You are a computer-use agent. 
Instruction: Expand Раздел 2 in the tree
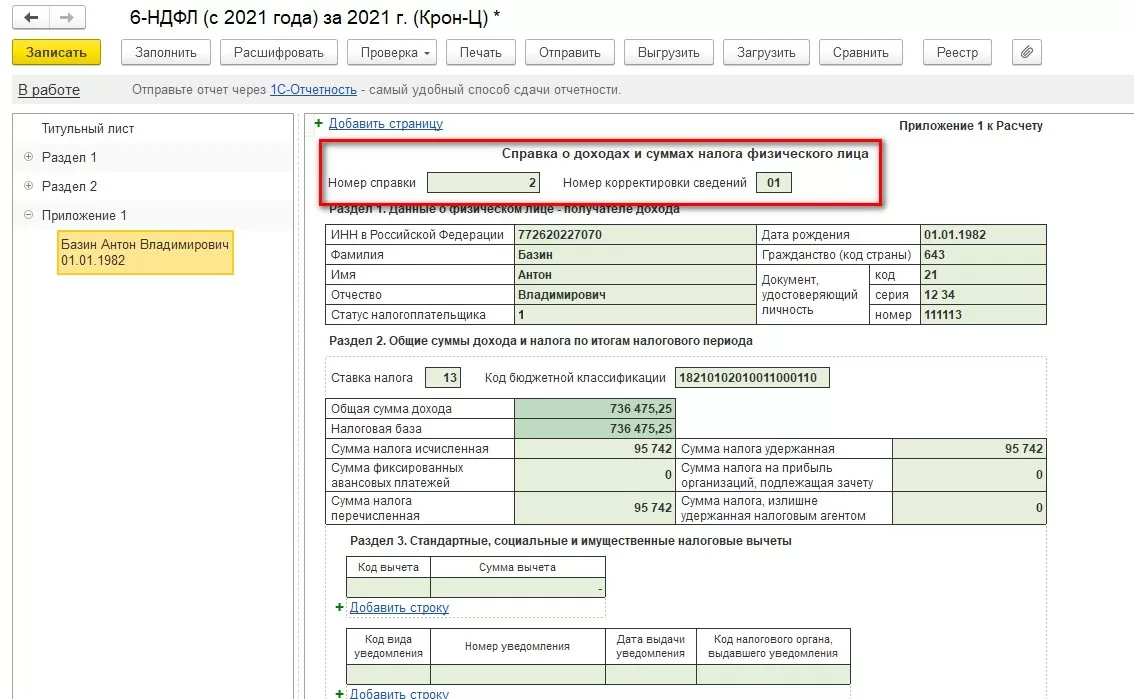[x=28, y=186]
